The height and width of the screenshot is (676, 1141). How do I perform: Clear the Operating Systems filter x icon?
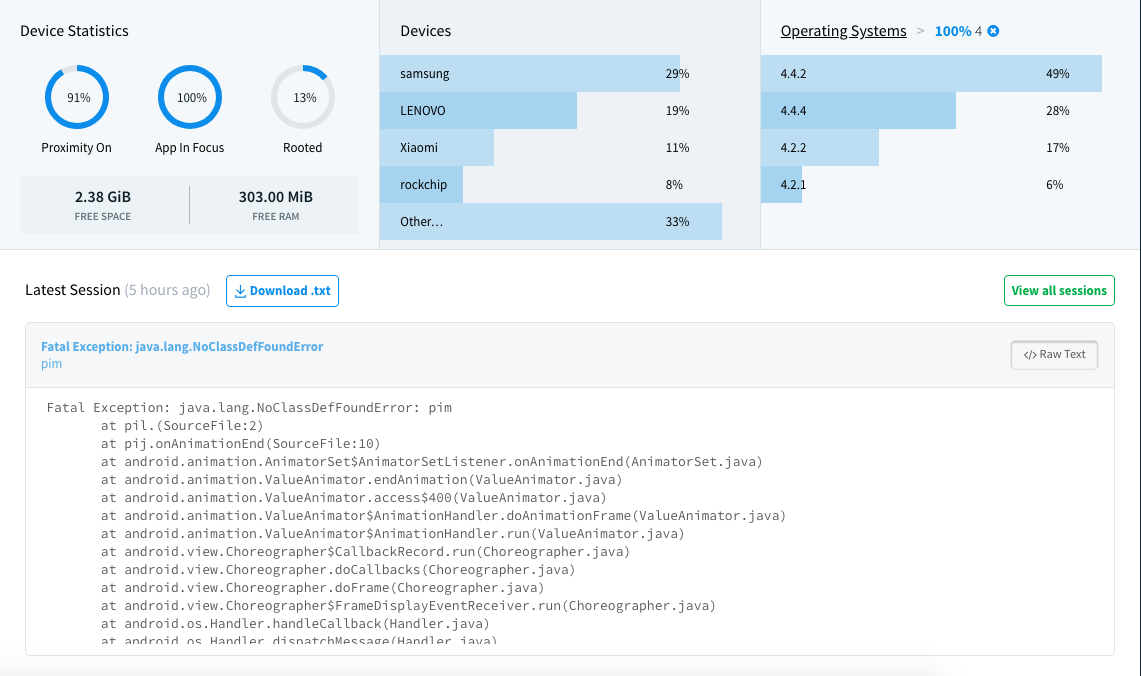pyautogui.click(x=993, y=31)
